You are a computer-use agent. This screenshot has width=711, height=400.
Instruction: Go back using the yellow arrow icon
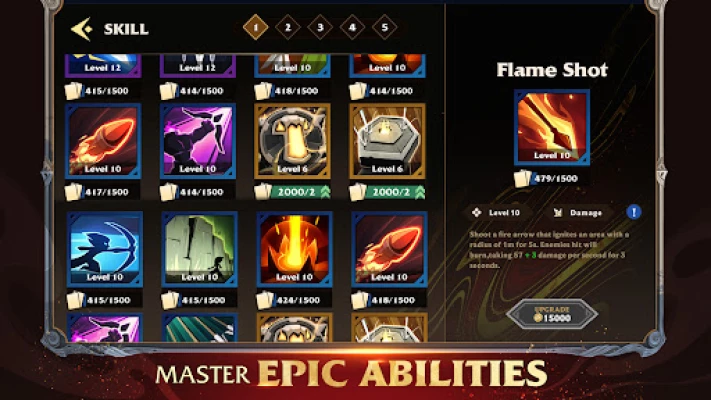click(x=82, y=29)
